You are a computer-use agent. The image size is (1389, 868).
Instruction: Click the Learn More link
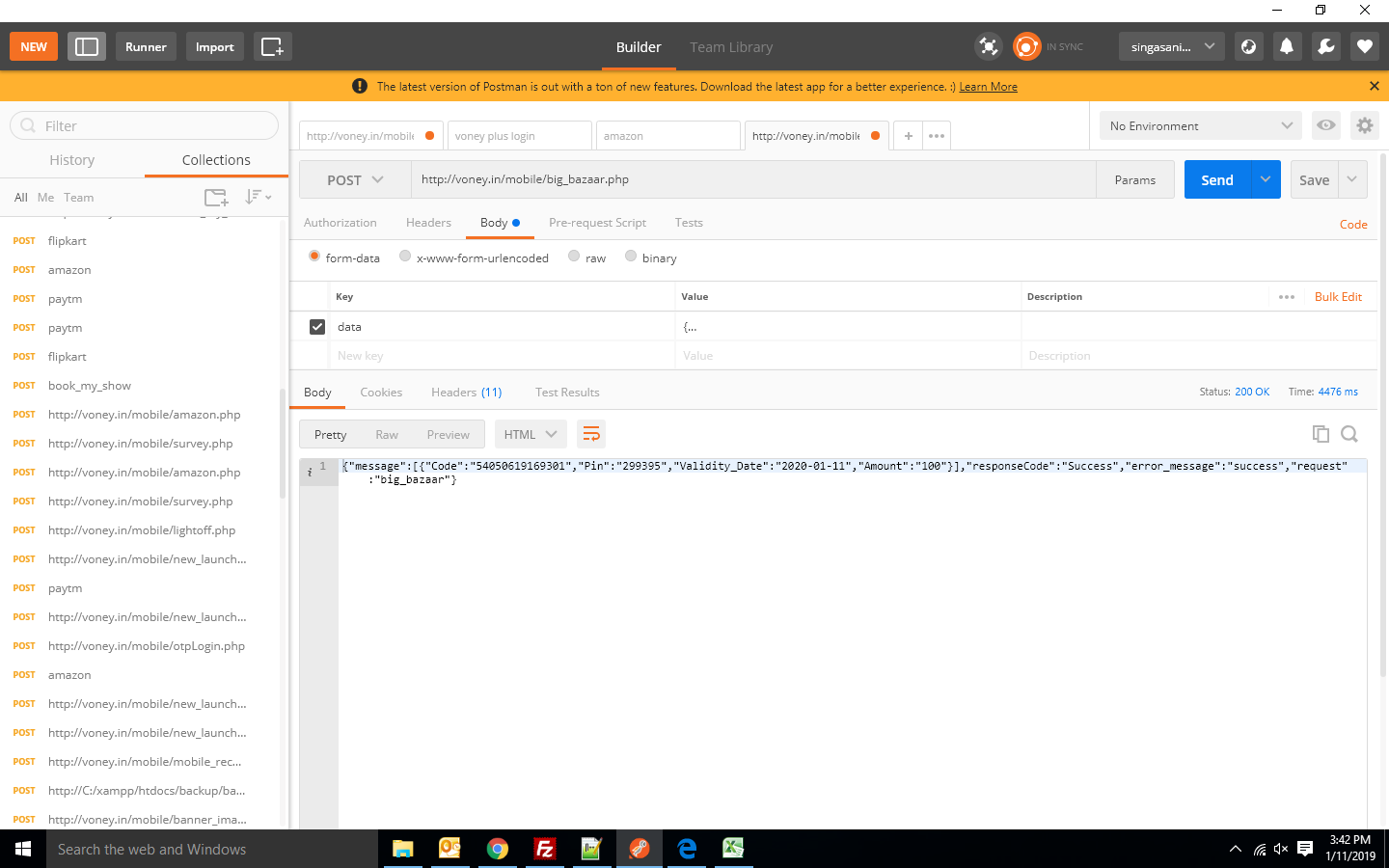click(988, 87)
